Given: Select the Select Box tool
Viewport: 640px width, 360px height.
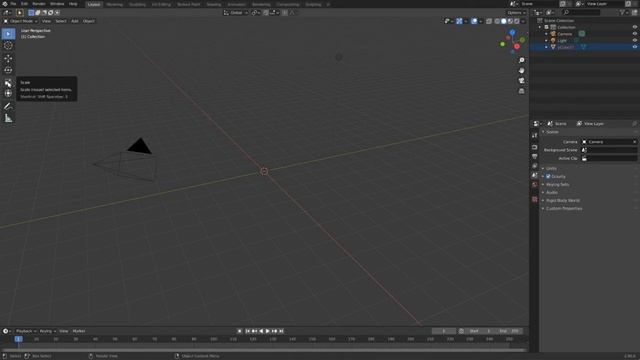Looking at the screenshot, I should point(8,34).
